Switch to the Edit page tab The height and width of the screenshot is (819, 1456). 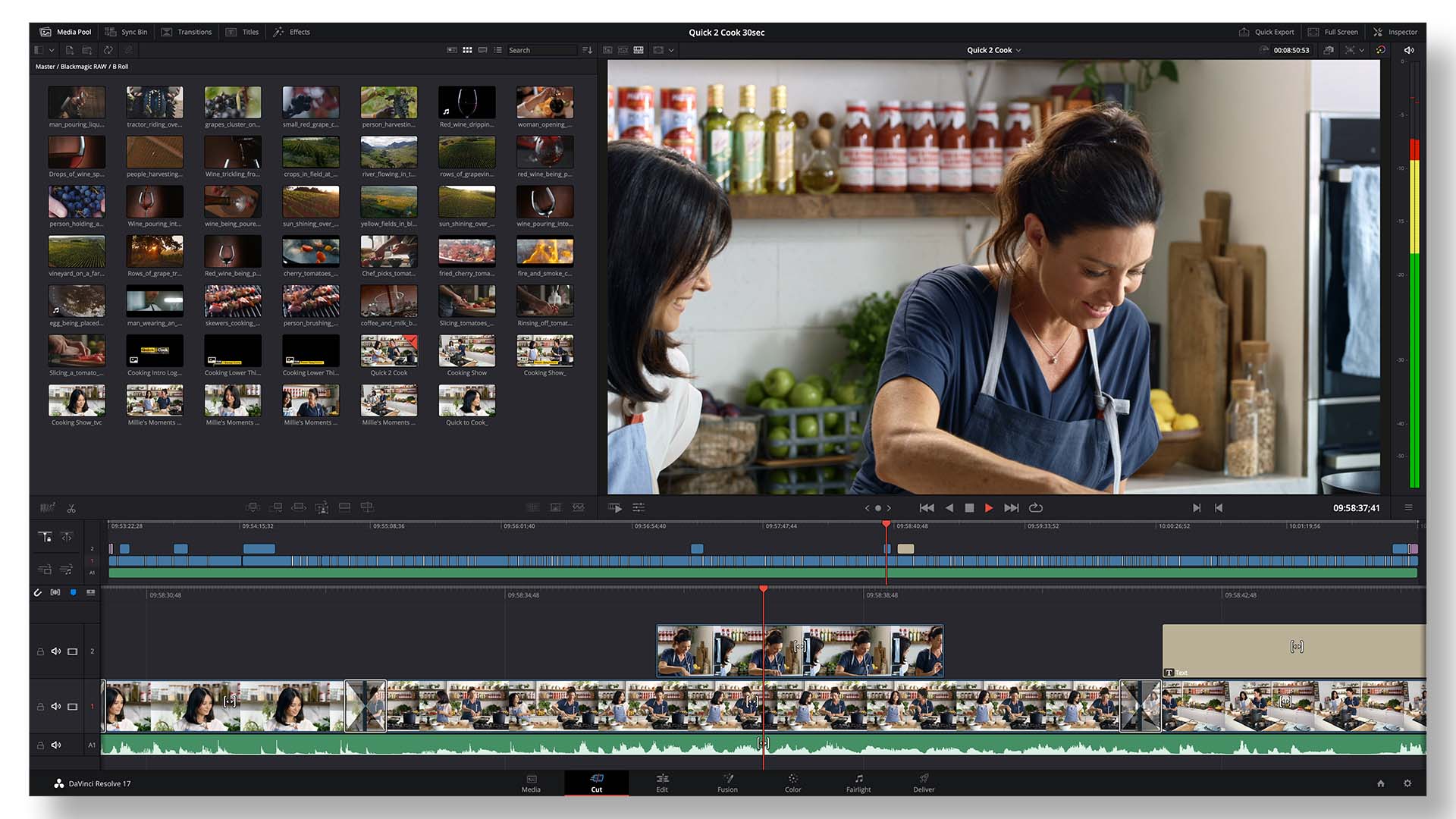coord(662,783)
